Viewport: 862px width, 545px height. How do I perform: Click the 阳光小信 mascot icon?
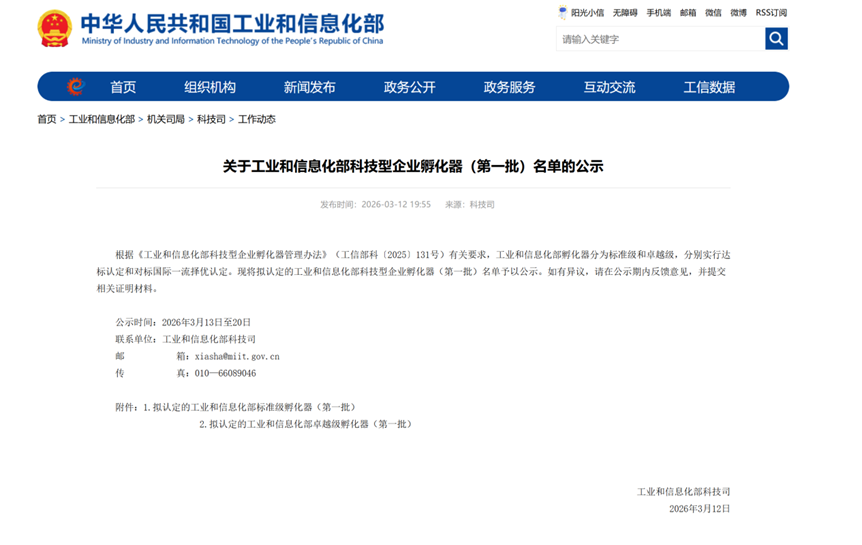563,13
